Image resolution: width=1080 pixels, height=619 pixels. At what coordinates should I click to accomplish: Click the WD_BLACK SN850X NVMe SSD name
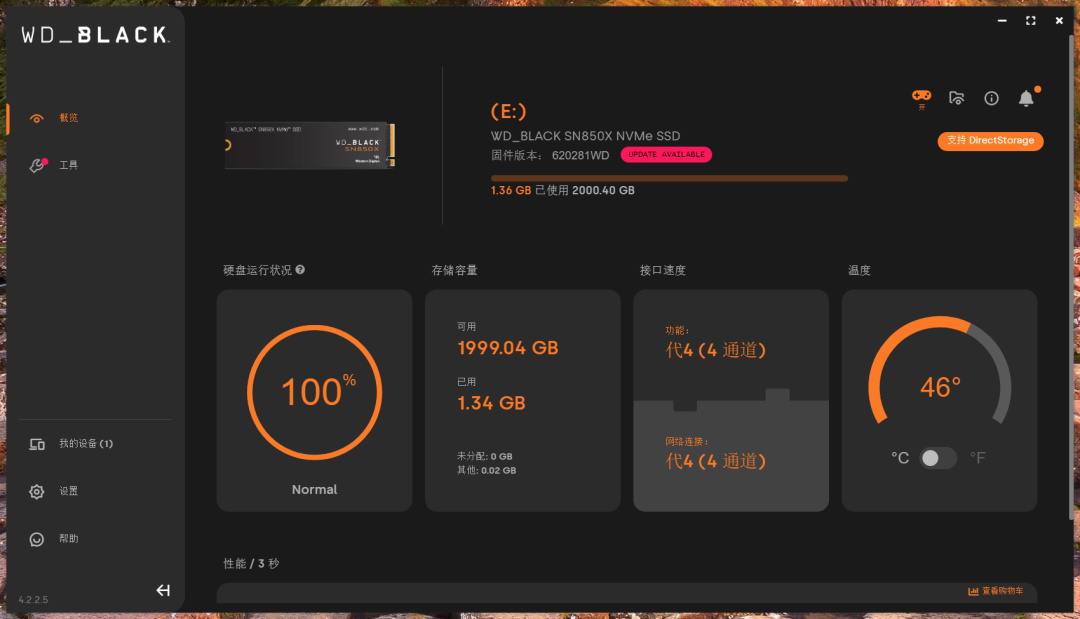[585, 136]
